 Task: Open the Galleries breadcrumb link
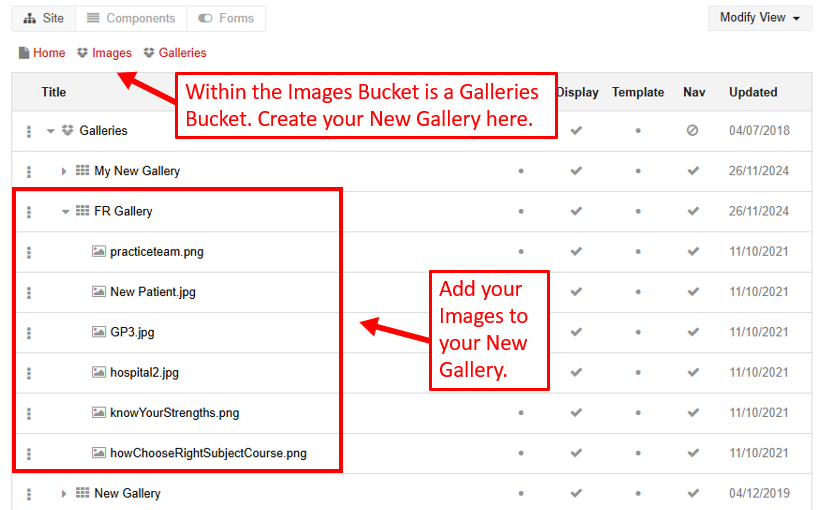183,53
